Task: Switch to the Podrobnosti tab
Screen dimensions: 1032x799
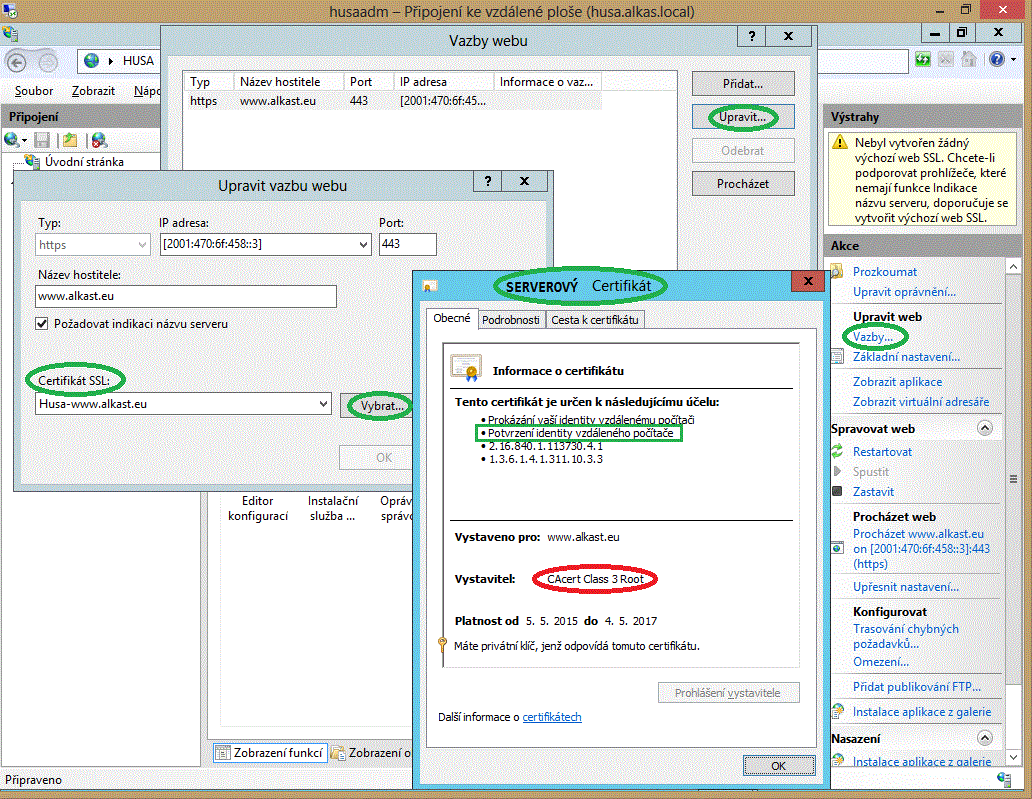Action: click(510, 320)
